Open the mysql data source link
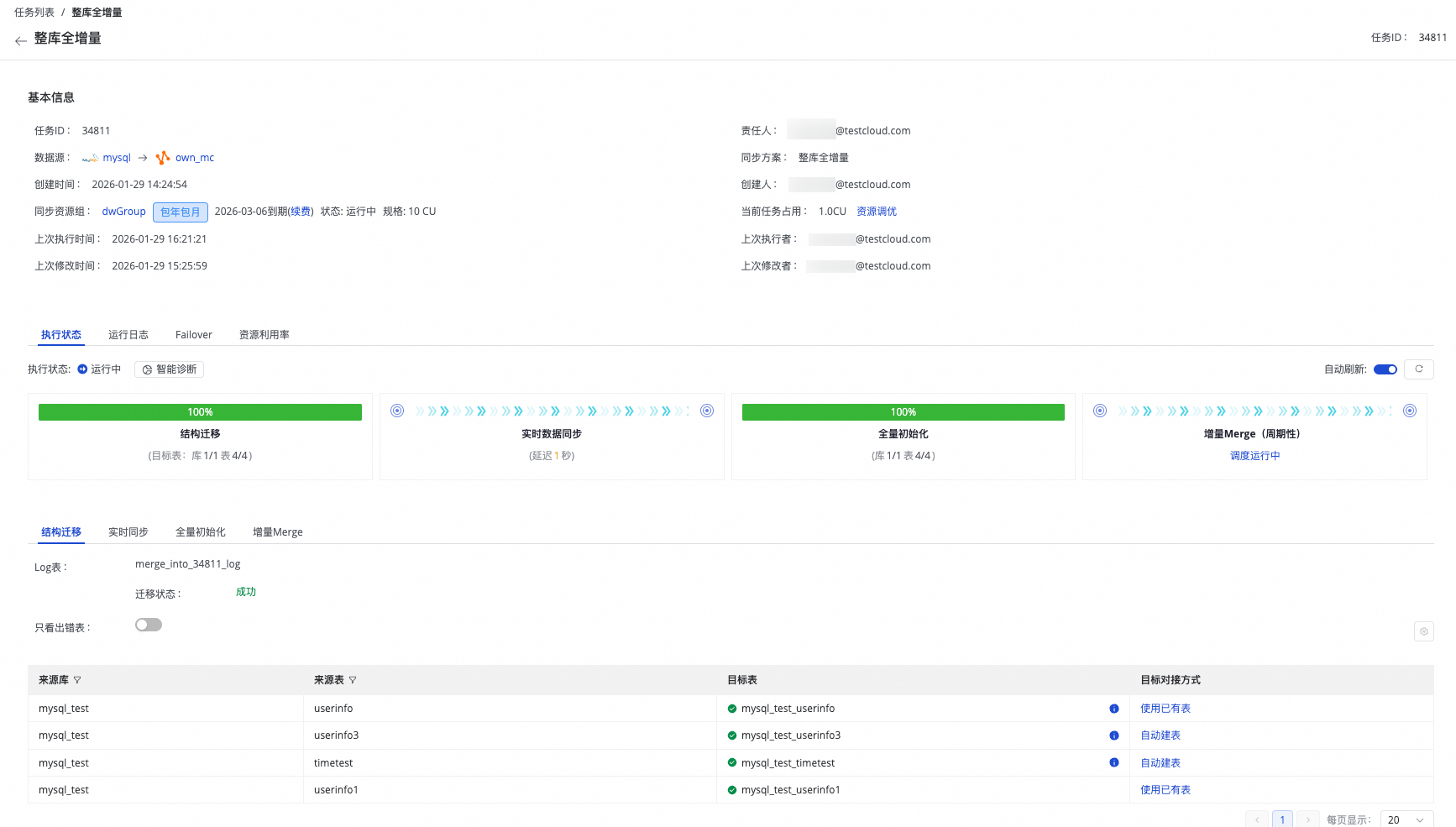Viewport: 1456px width, 827px height. [x=117, y=158]
